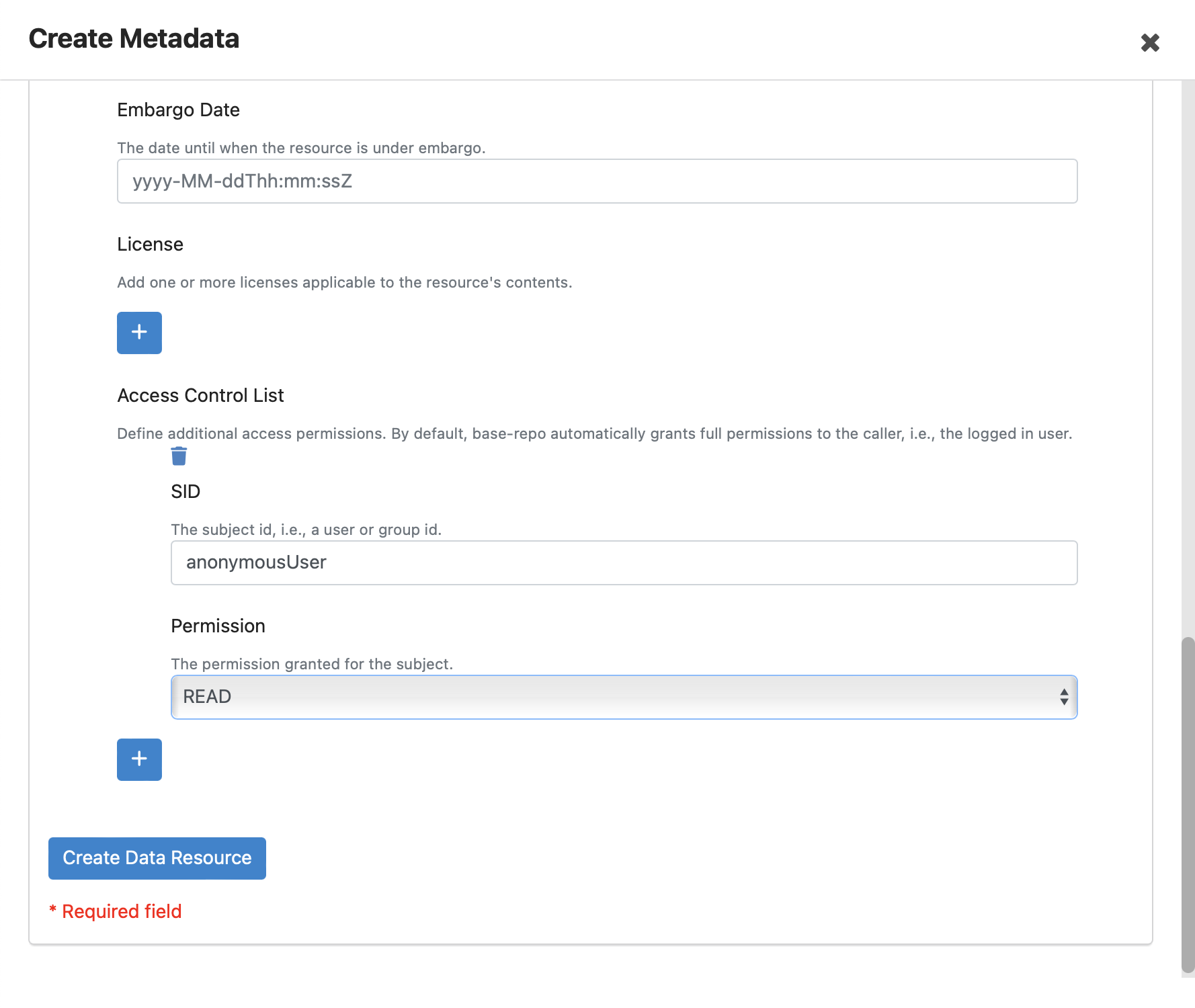Click the Permission label

(x=218, y=626)
